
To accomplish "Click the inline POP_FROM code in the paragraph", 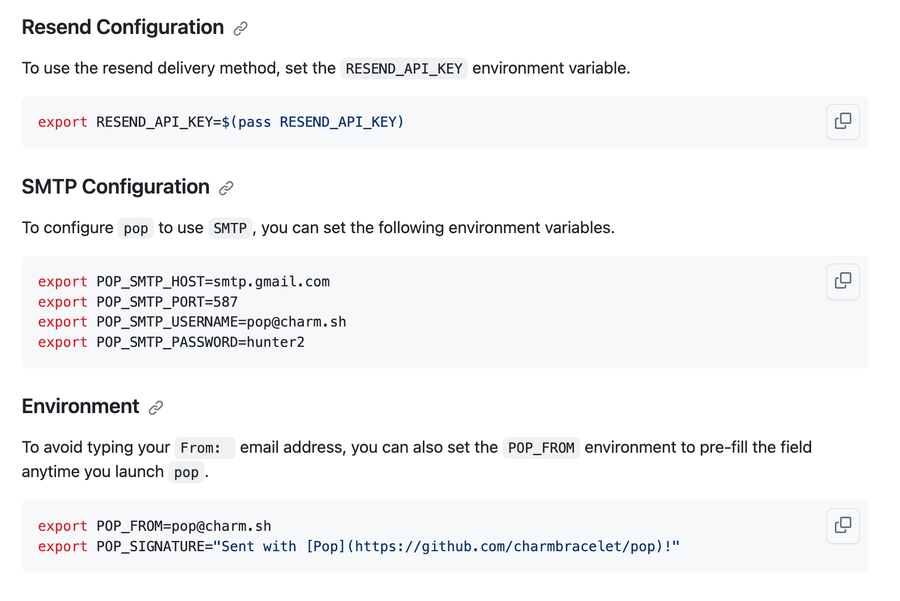I will [x=541, y=448].
